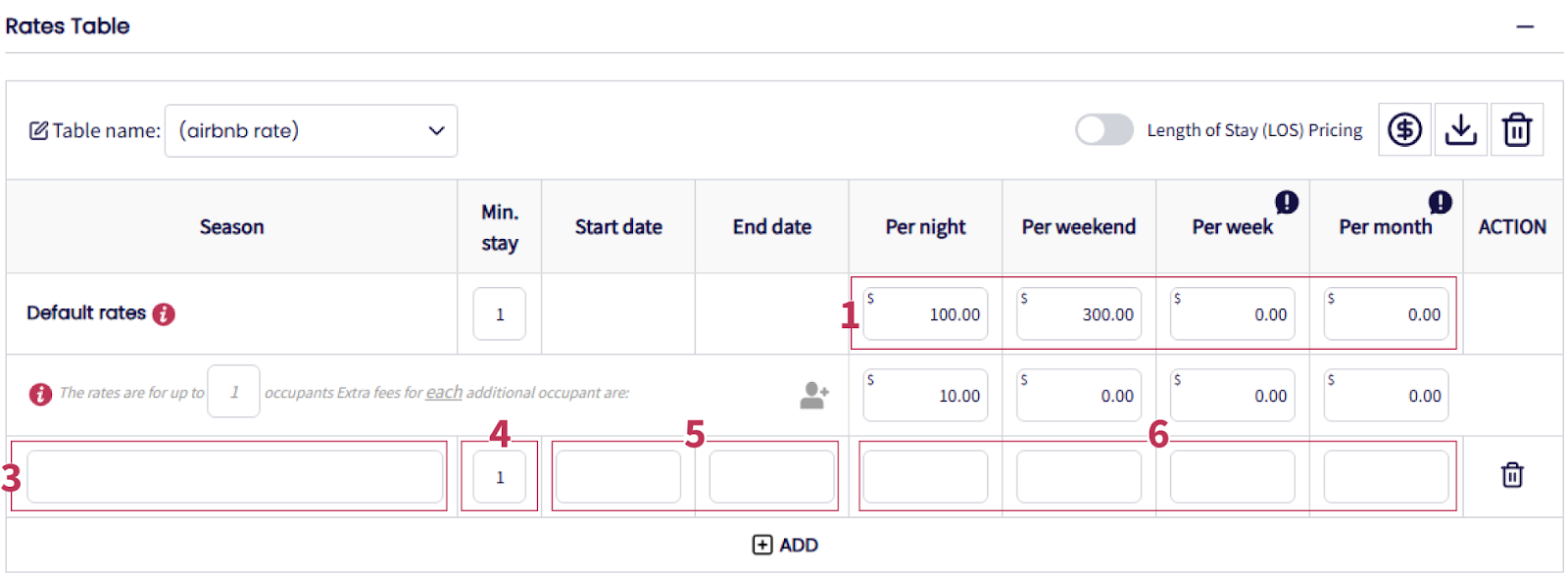Collapse the Rates Table section

[1525, 26]
